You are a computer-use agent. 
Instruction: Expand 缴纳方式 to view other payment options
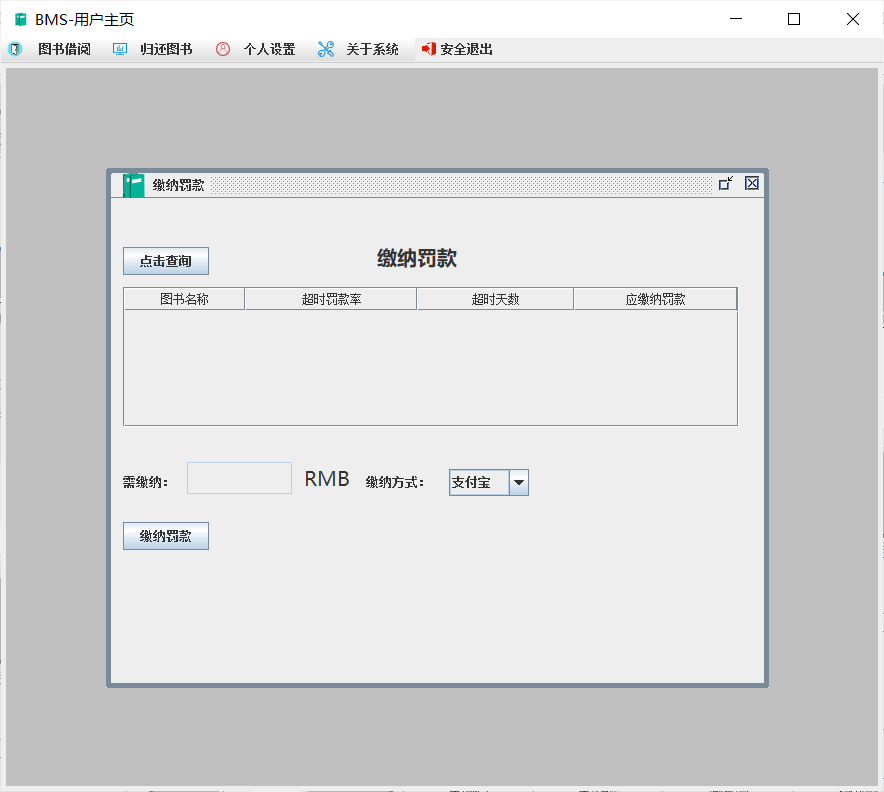coord(519,482)
